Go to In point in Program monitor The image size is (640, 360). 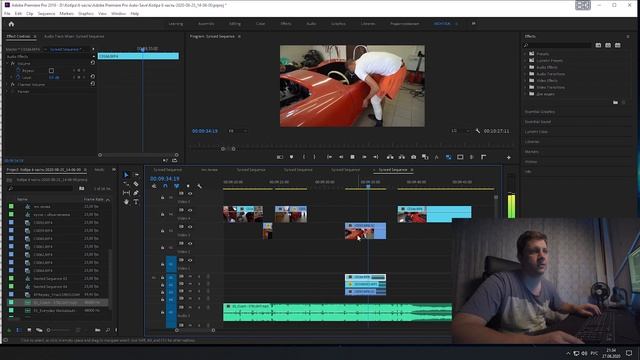click(329, 157)
